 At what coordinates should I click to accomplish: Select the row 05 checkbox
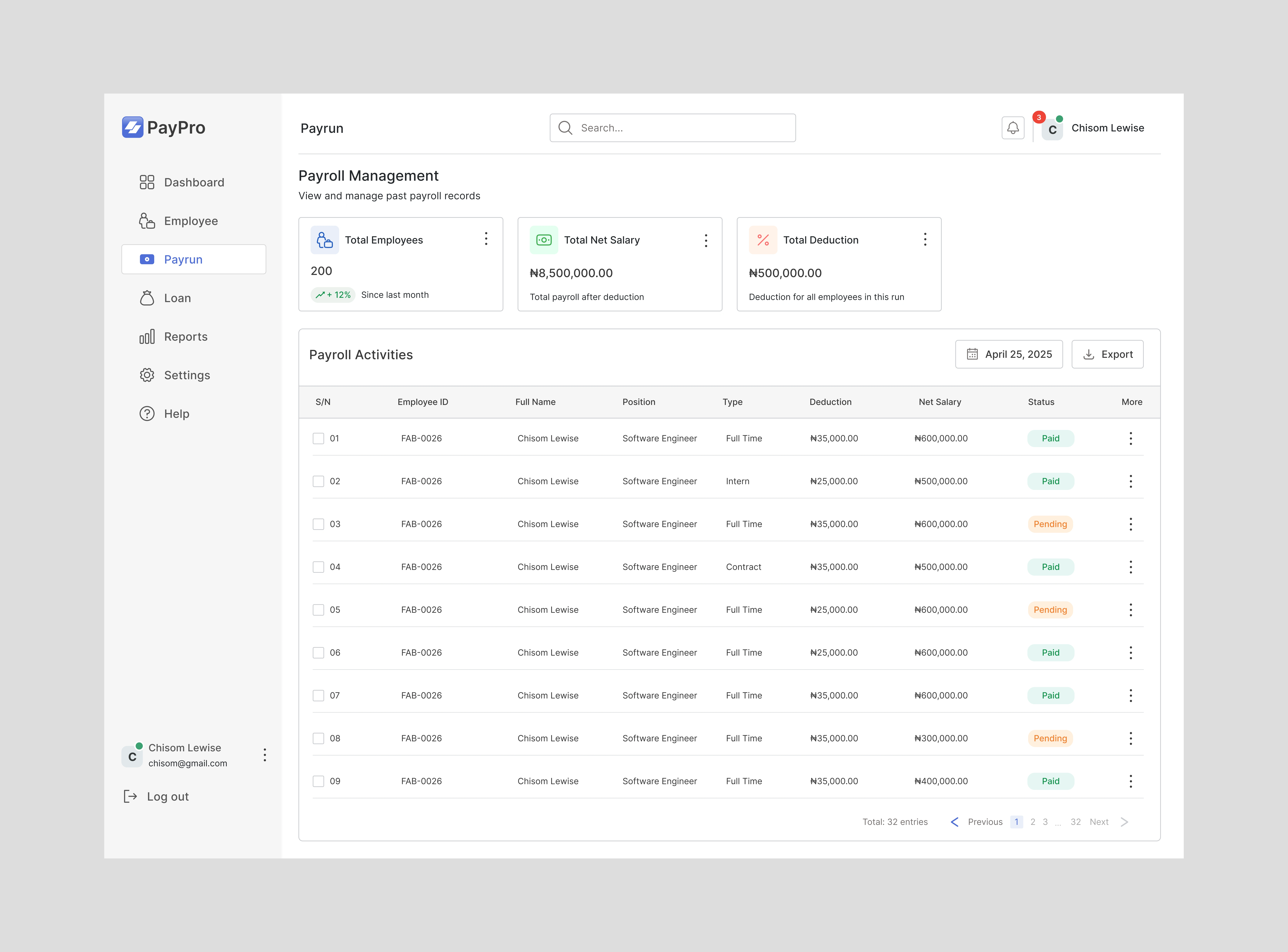click(x=318, y=610)
